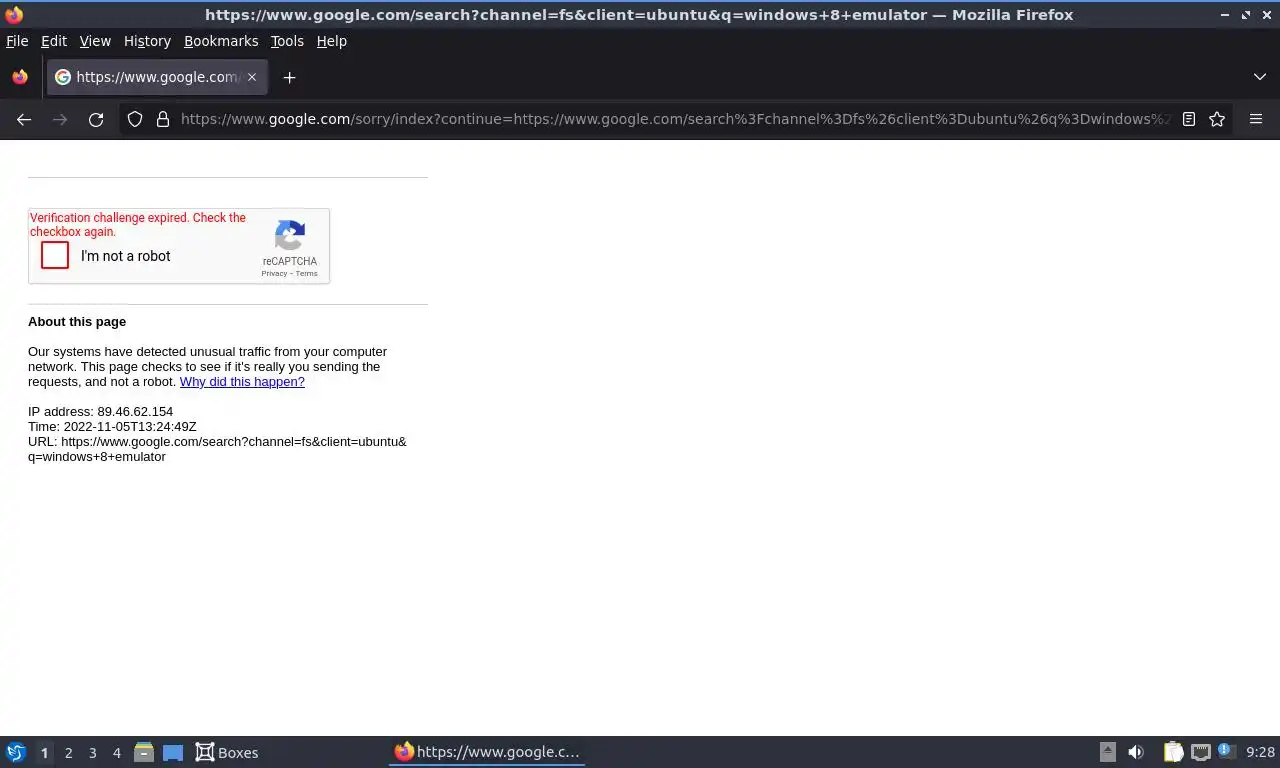The height and width of the screenshot is (768, 1280).
Task: Open the File menu
Action: click(17, 41)
